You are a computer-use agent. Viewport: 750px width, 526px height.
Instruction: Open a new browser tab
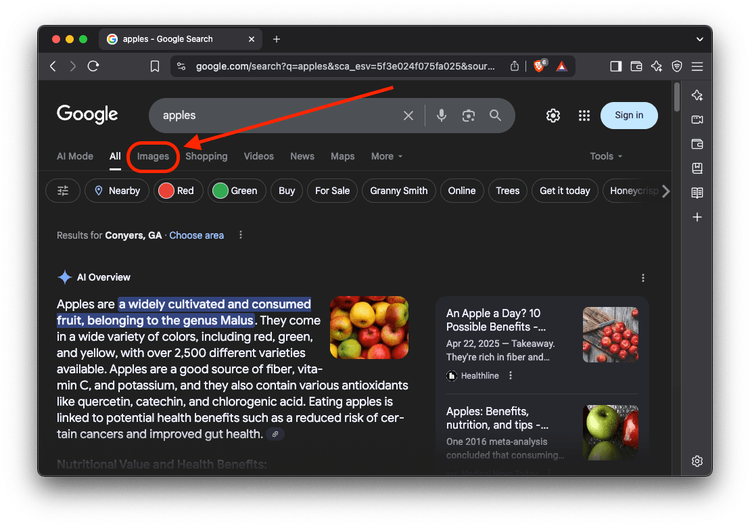pyautogui.click(x=276, y=39)
